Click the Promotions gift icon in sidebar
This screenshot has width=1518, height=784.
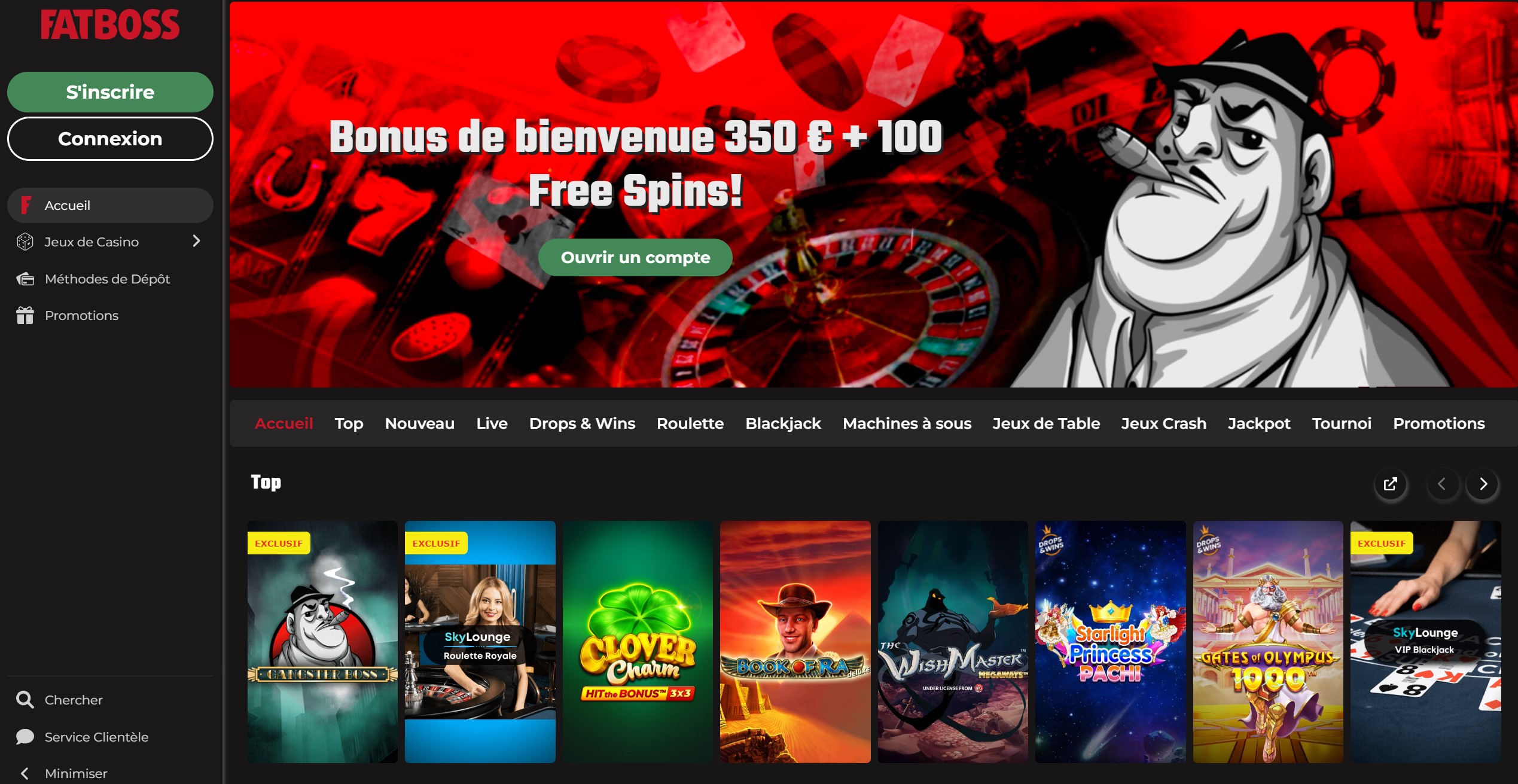tap(25, 315)
